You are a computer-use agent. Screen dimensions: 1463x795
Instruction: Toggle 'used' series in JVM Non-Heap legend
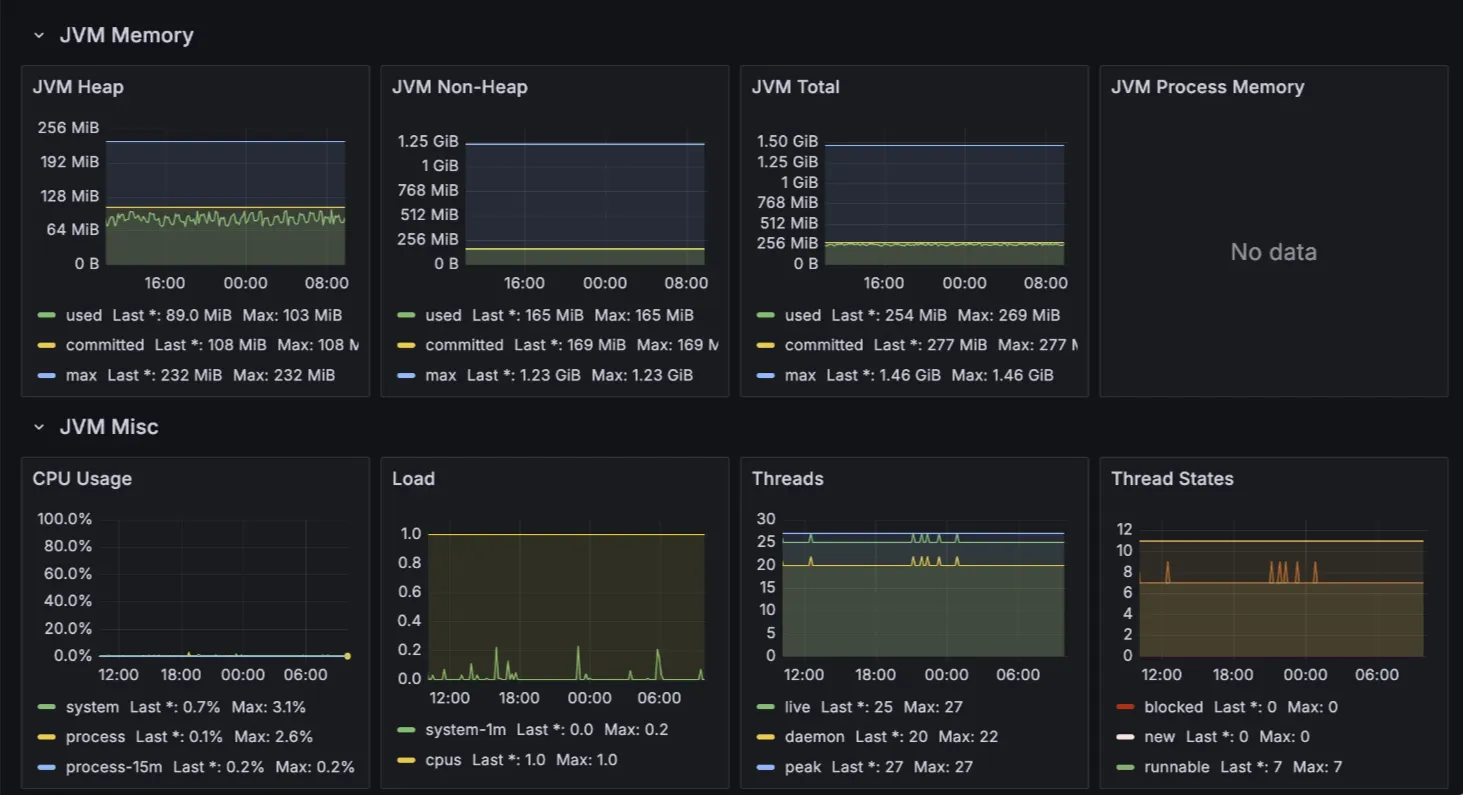pos(443,315)
